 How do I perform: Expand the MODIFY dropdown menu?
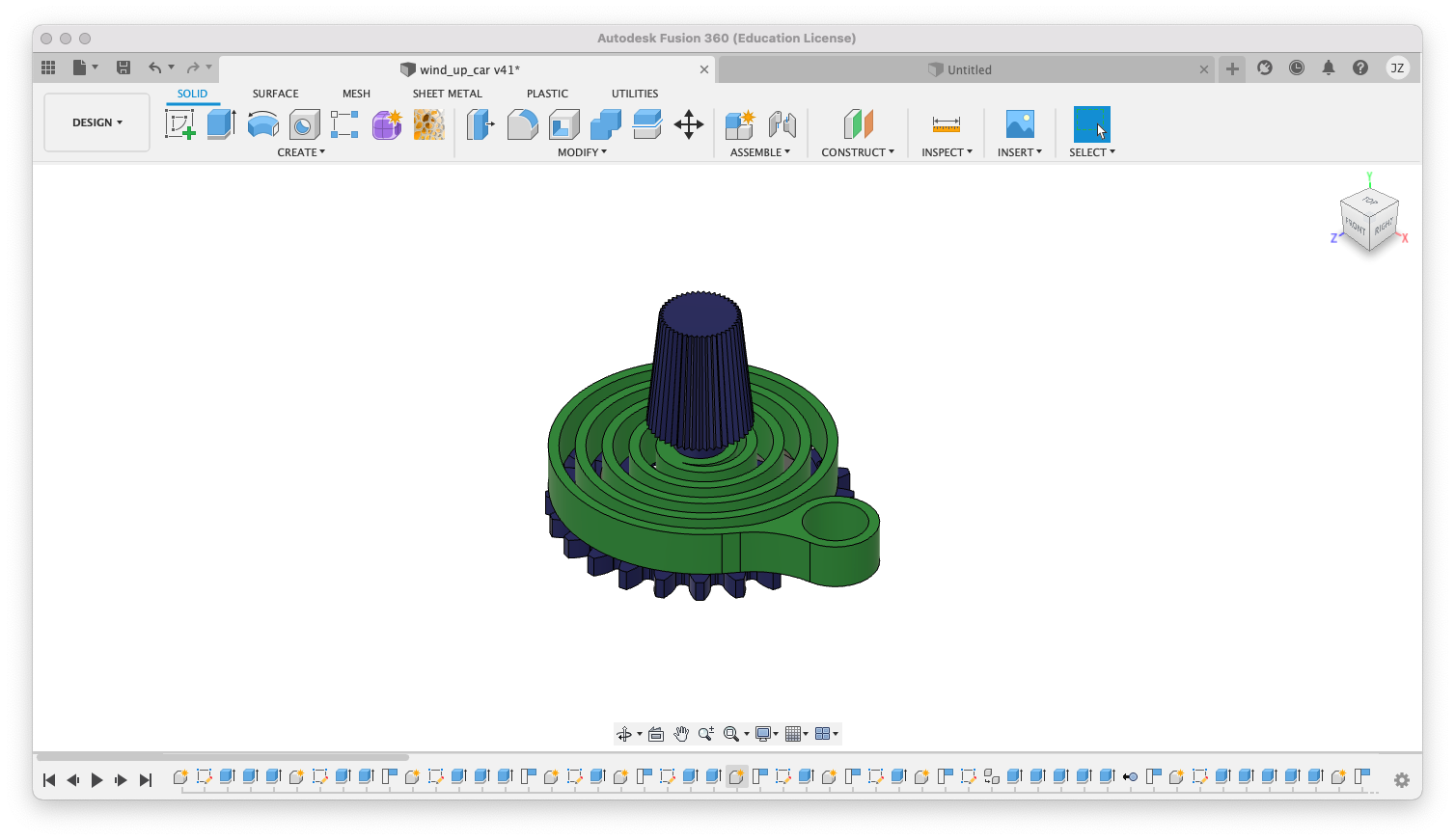tap(583, 152)
